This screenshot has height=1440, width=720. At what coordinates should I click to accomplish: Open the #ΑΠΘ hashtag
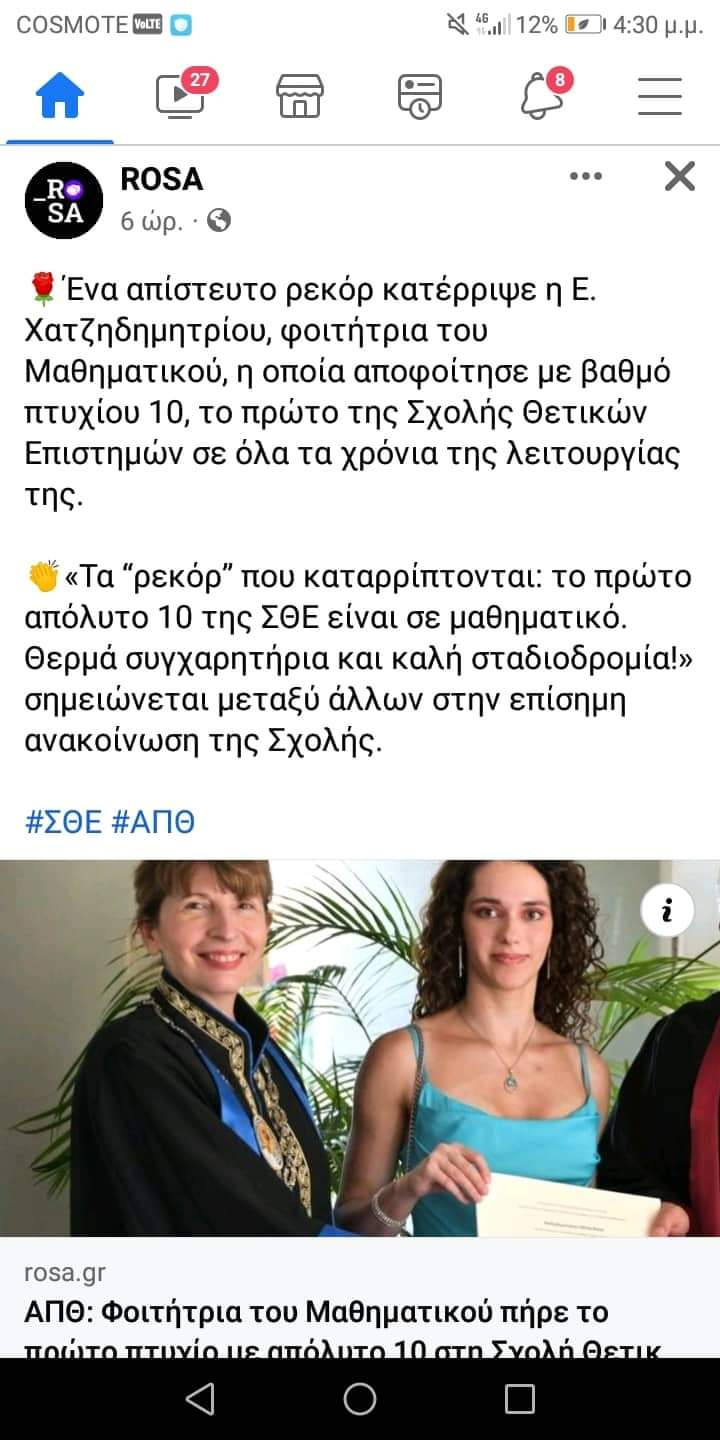[x=153, y=822]
